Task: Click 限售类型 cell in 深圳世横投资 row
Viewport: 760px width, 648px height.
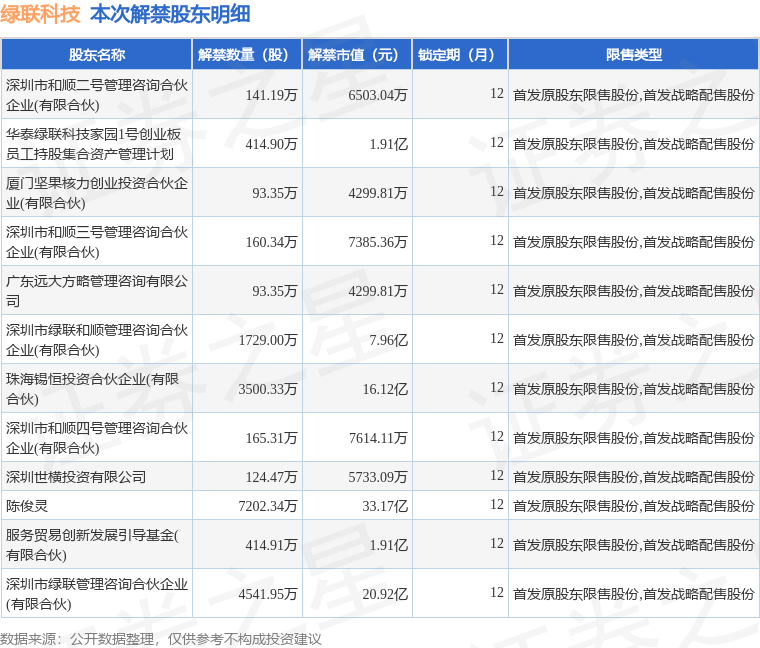Action: tap(633, 477)
